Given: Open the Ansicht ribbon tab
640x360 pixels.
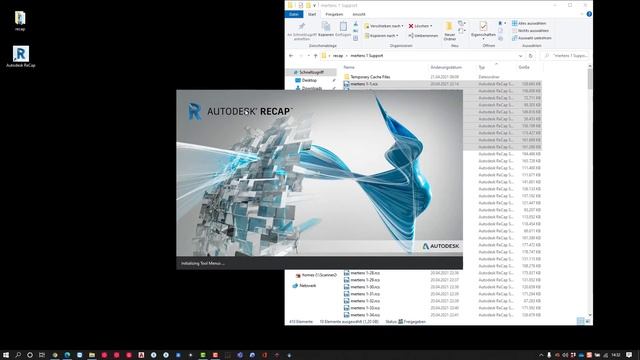Looking at the screenshot, I should tap(359, 14).
